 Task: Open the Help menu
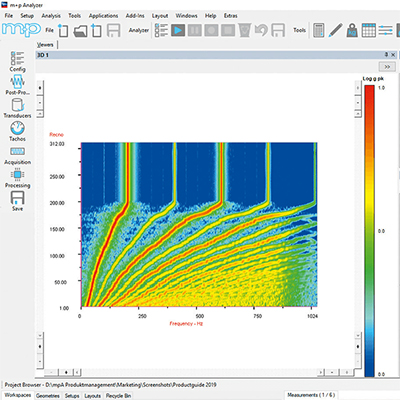(211, 16)
